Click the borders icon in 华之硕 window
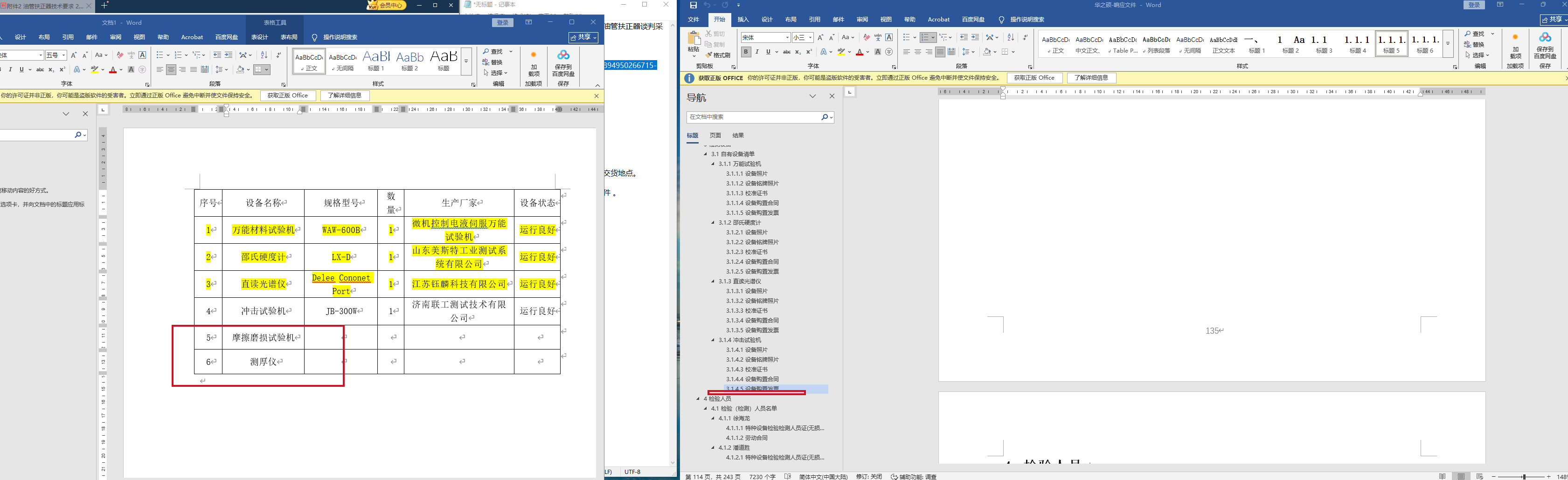Image resolution: width=1568 pixels, height=480 pixels. 1005,52
